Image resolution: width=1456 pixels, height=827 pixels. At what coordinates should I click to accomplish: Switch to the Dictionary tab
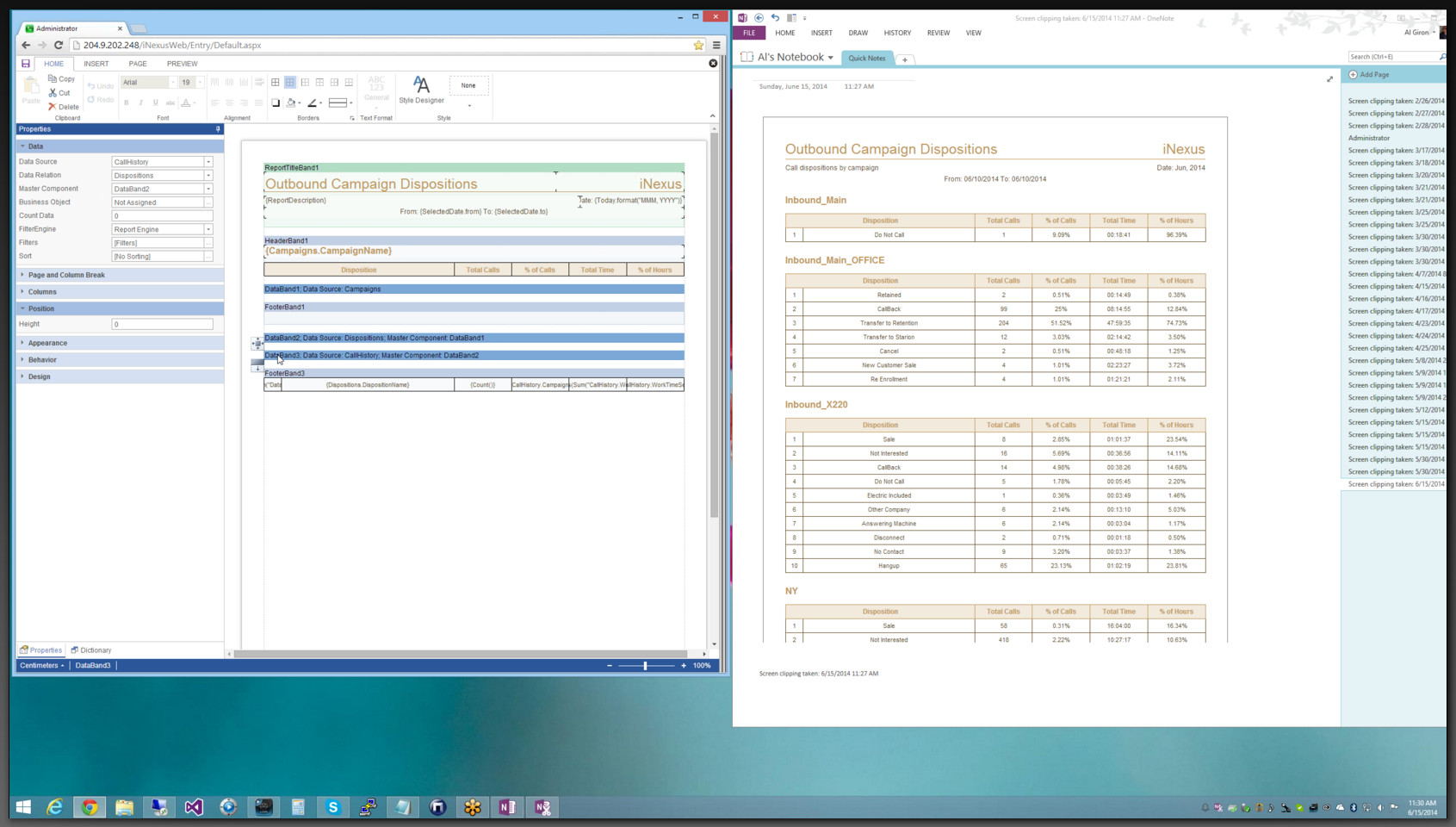point(91,650)
